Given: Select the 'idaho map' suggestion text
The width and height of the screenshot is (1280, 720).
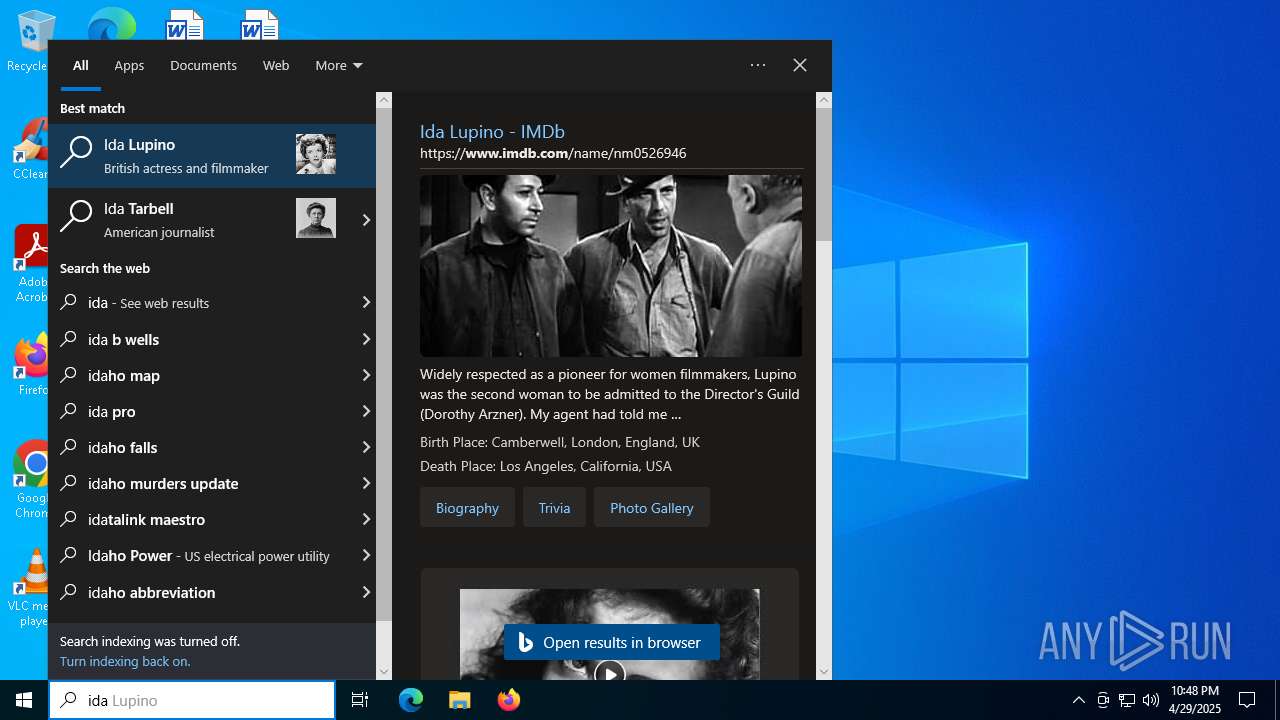Looking at the screenshot, I should (124, 375).
